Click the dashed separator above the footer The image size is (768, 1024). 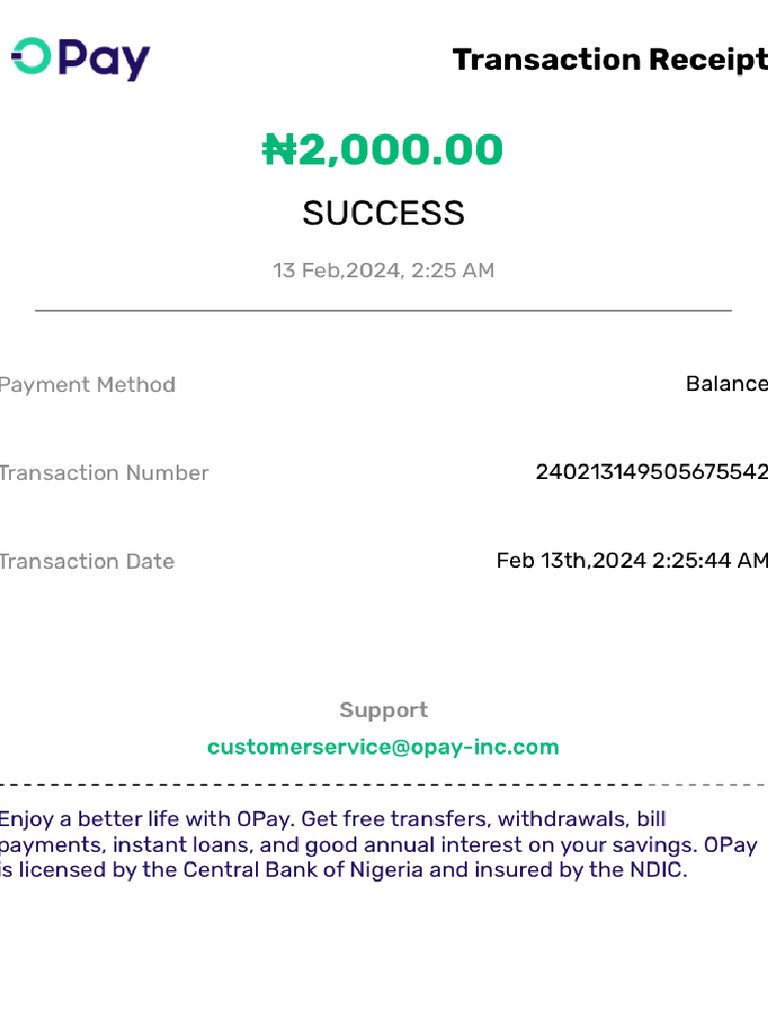point(383,785)
